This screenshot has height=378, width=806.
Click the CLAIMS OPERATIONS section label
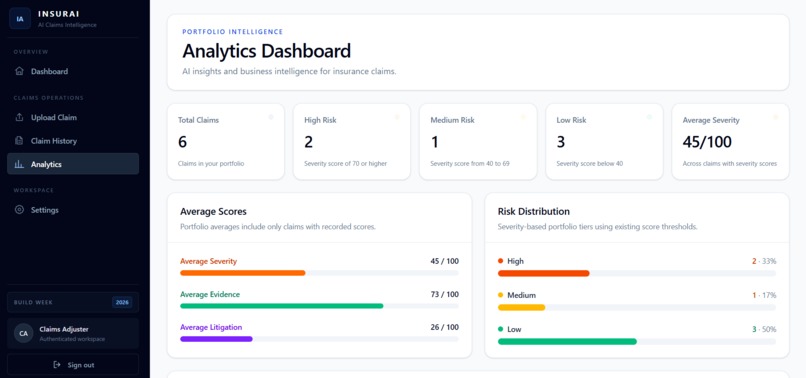tap(48, 98)
